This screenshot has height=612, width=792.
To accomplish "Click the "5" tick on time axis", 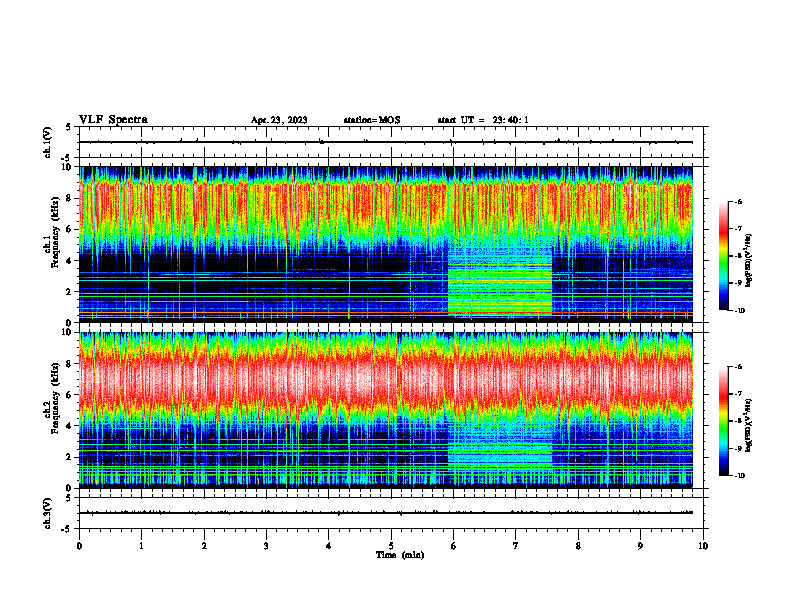I will point(391,546).
